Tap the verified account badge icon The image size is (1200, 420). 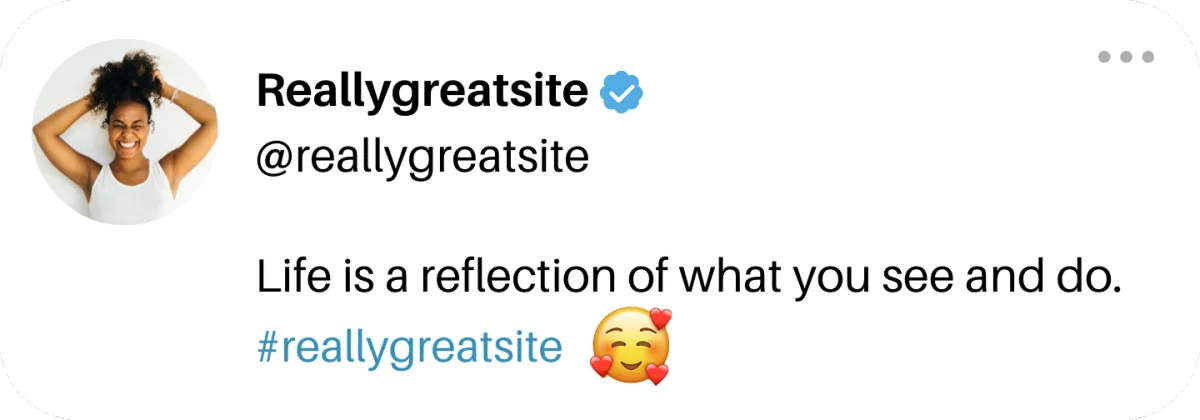pos(621,93)
